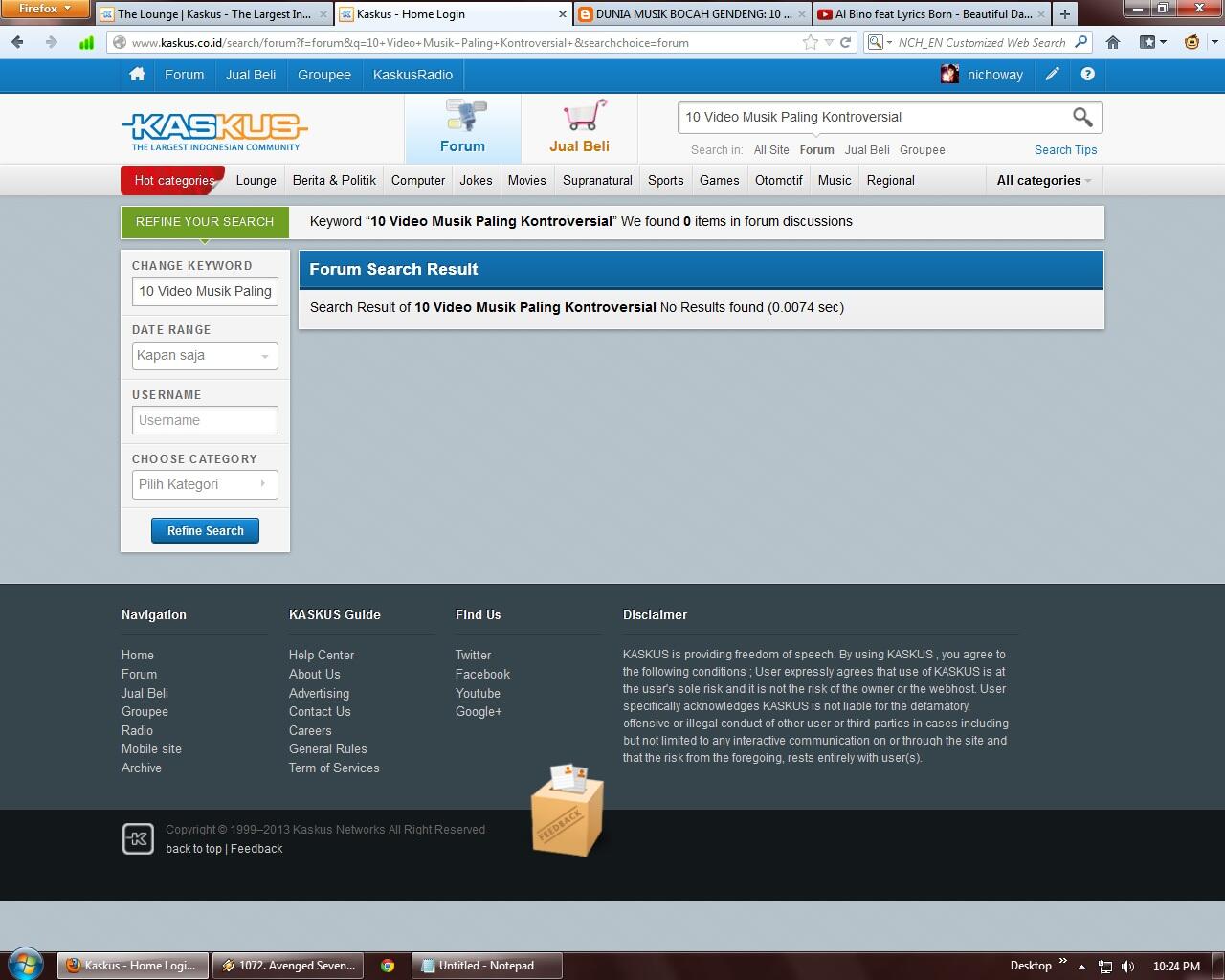Go back with browser back arrow
The height and width of the screenshot is (980, 1225).
coord(17,42)
